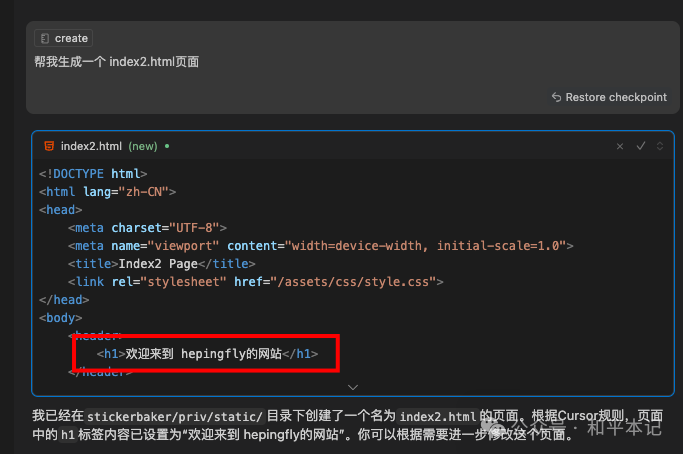Toggle code block size with up-down chevrons
This screenshot has width=683, height=454.
coord(660,146)
